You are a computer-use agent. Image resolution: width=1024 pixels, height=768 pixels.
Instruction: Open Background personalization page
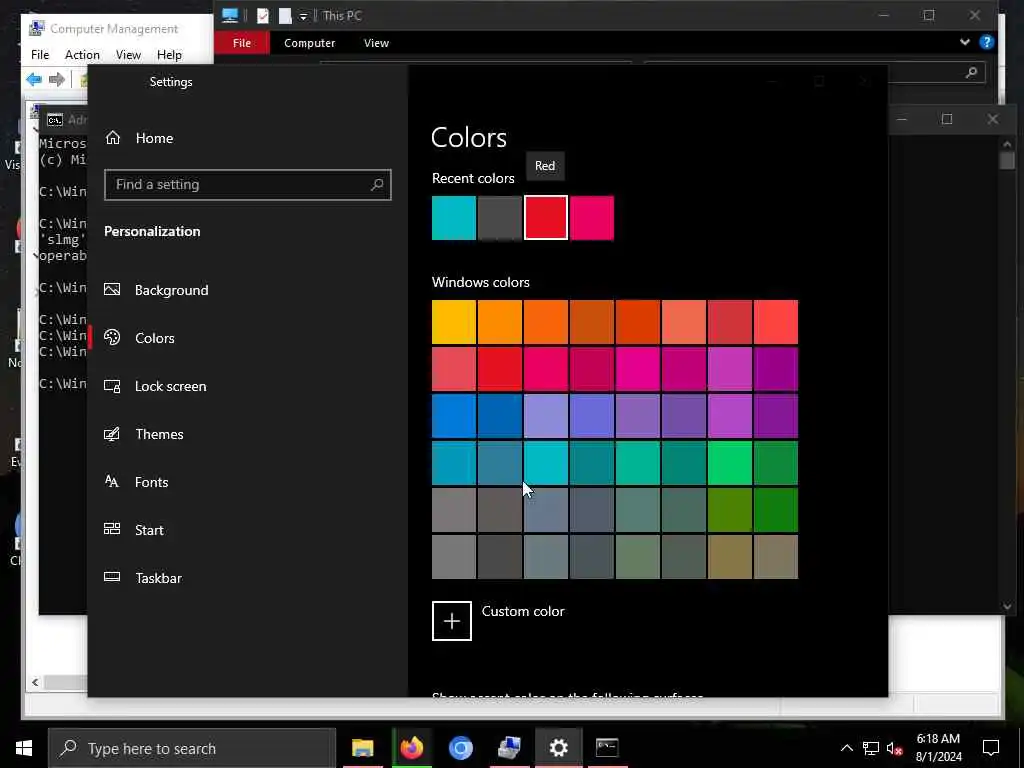[156, 290]
